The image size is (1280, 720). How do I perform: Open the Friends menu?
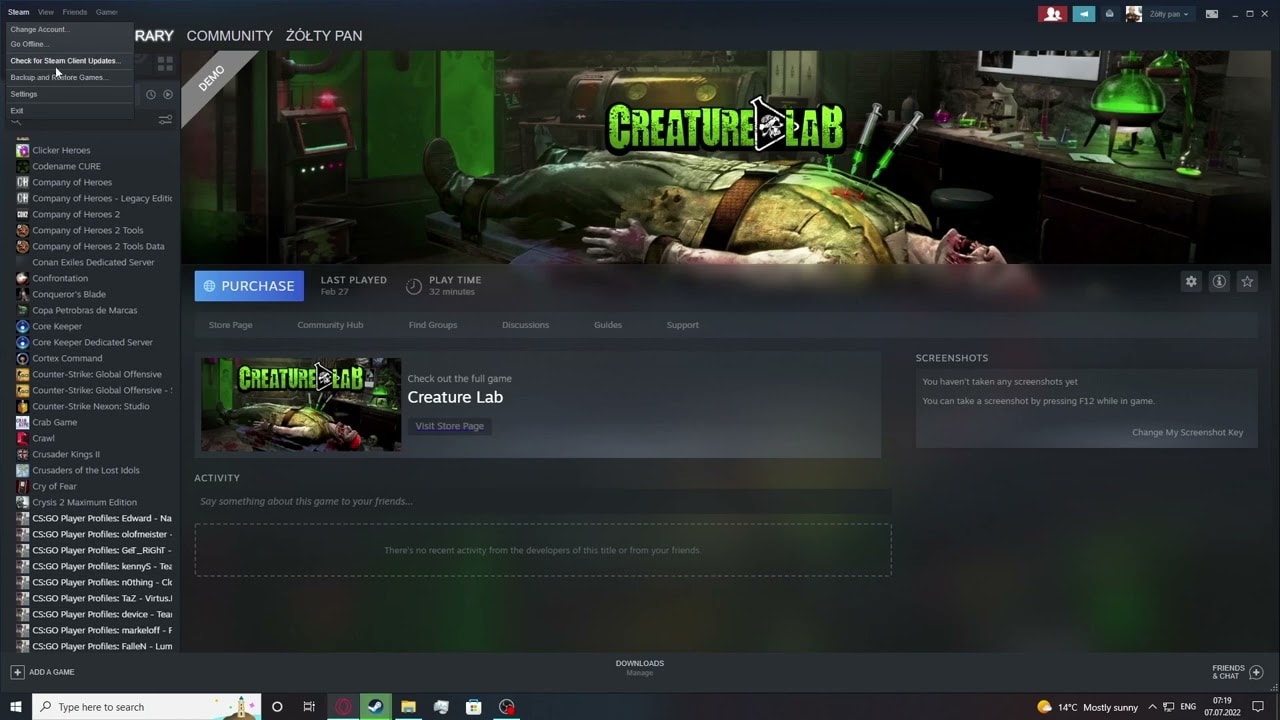[75, 12]
